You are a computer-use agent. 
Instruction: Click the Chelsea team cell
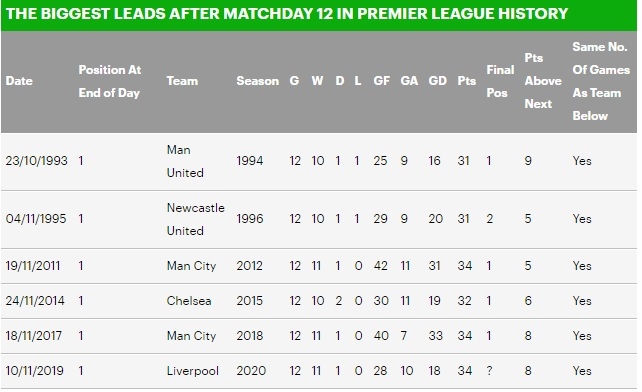pos(189,301)
